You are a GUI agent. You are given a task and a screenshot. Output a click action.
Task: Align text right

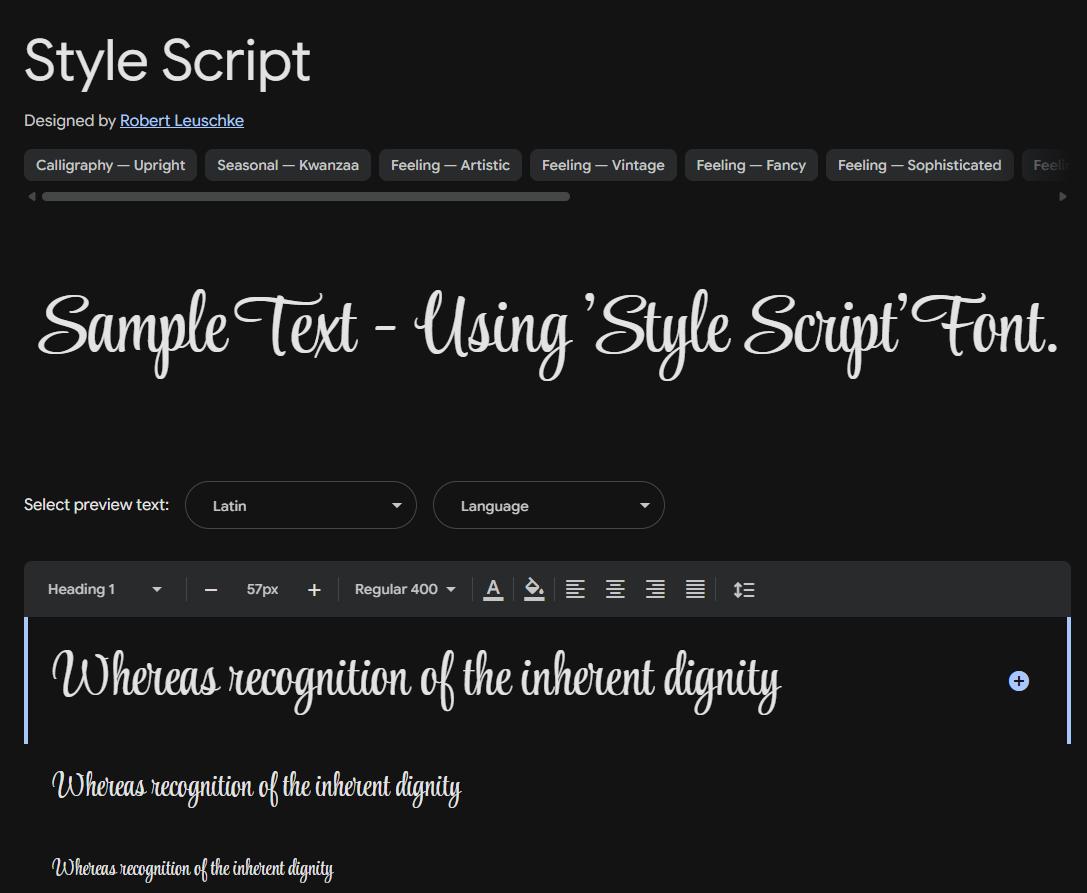point(656,589)
